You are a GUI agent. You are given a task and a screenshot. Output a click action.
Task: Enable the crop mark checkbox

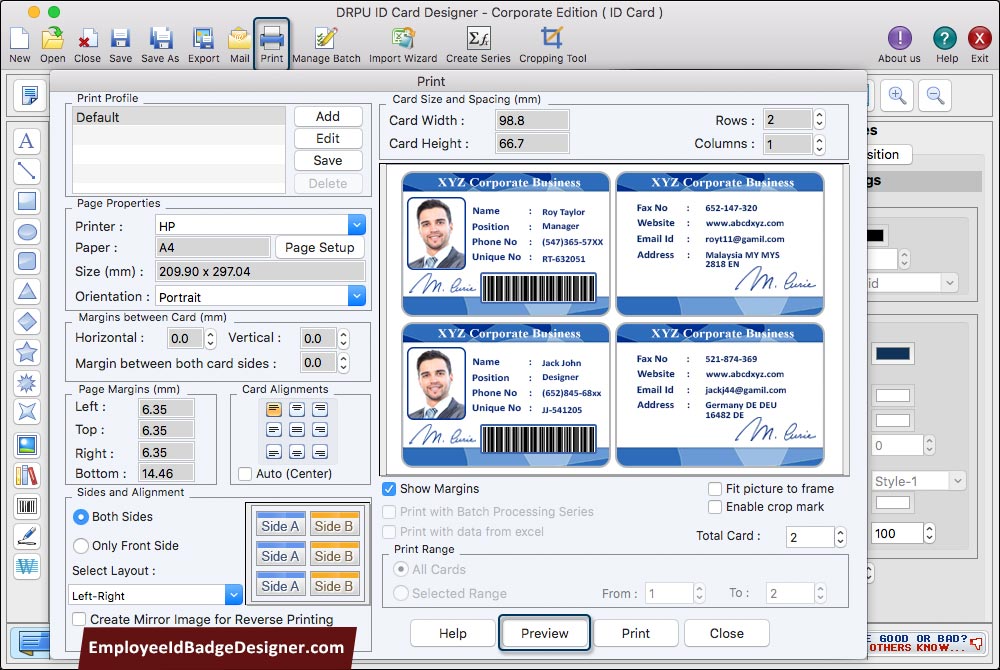point(715,507)
